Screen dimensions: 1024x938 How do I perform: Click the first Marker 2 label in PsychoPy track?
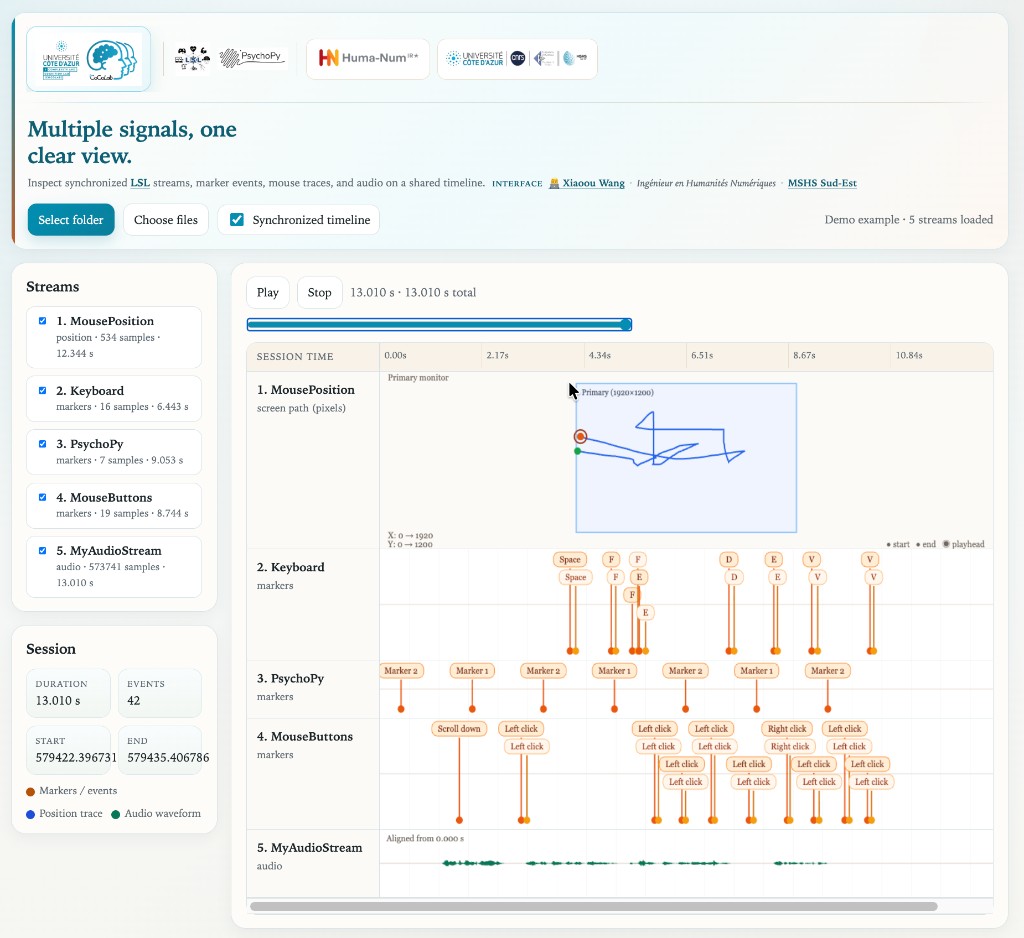401,670
